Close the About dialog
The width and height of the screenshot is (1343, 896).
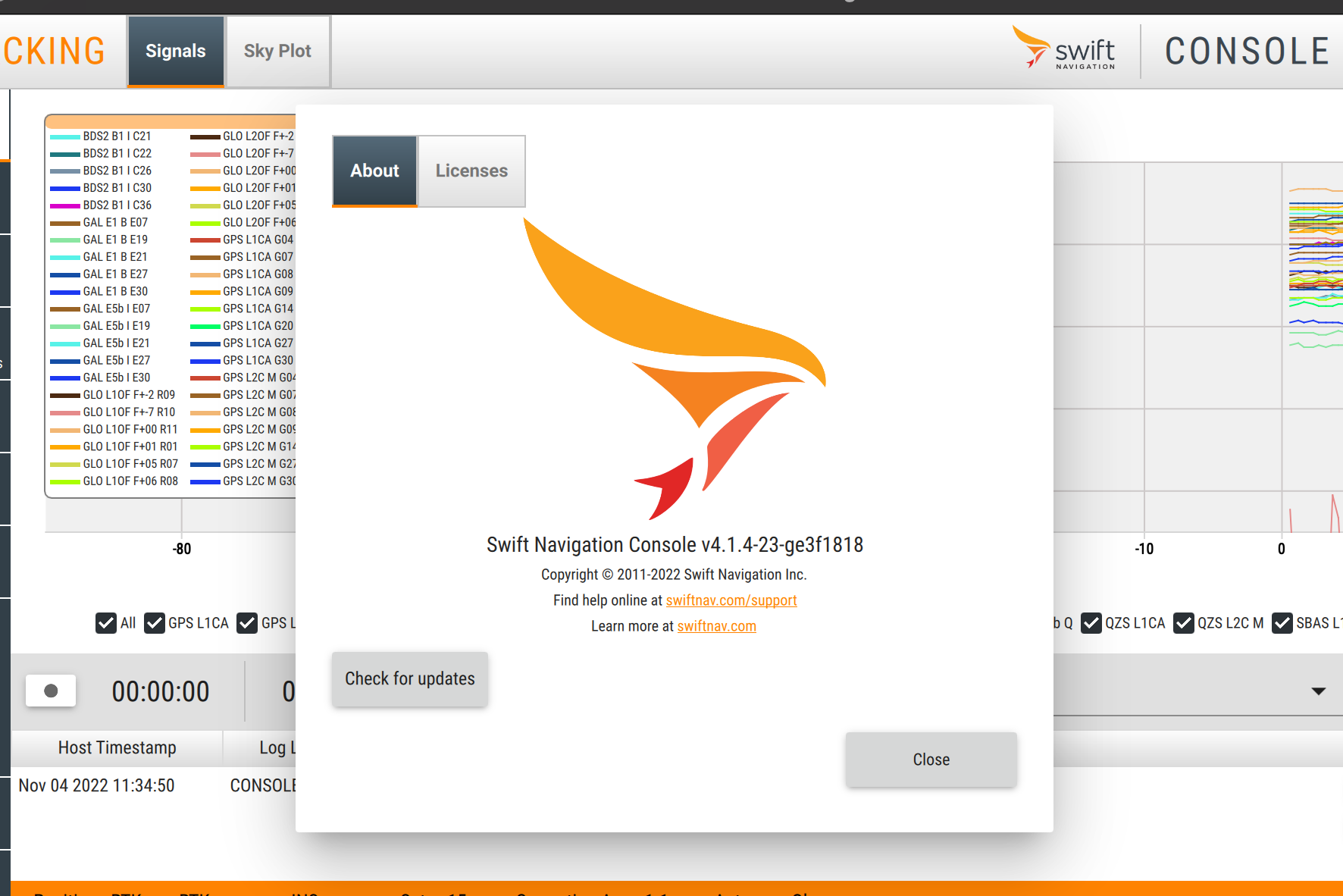(x=931, y=760)
